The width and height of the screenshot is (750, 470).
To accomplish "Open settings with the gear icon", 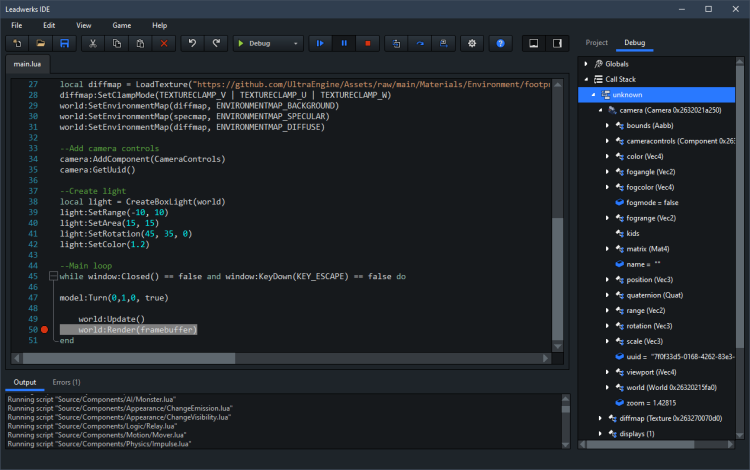I will pos(472,44).
